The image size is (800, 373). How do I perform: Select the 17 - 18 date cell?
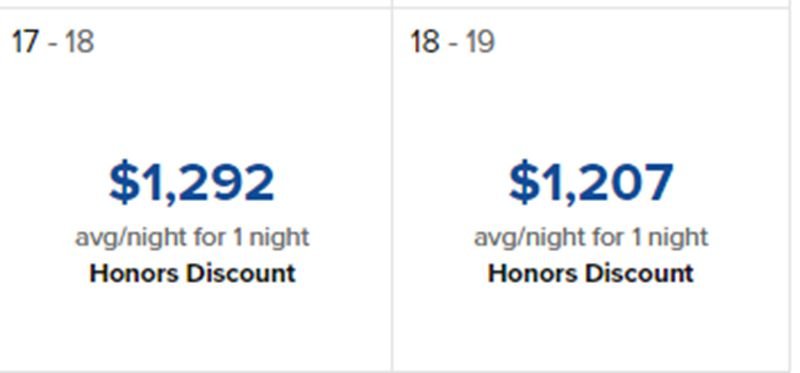pos(195,189)
